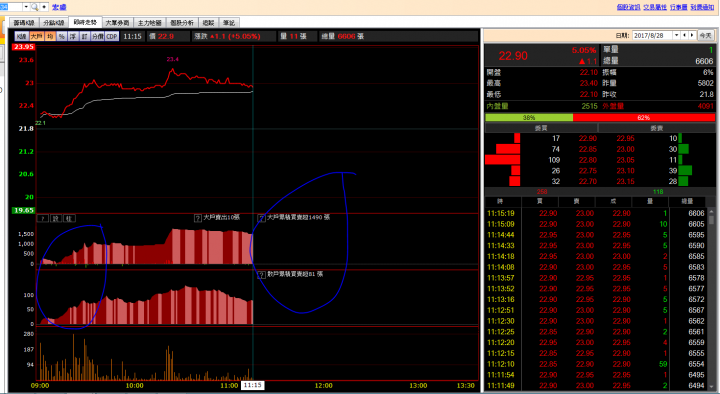Viewport: 720px width, 394px height.
Task: Click the ? icon beside 大戶賣出10張
Action: (198, 218)
